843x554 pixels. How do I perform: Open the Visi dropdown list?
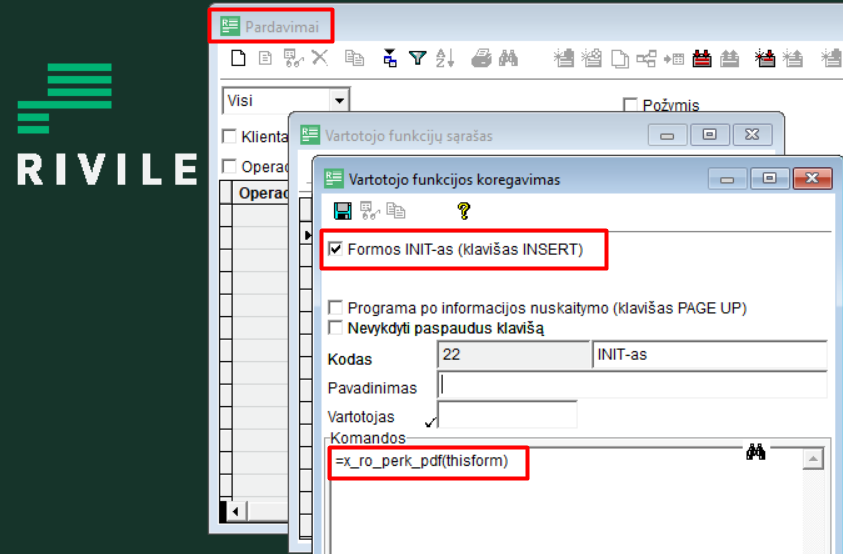(339, 101)
